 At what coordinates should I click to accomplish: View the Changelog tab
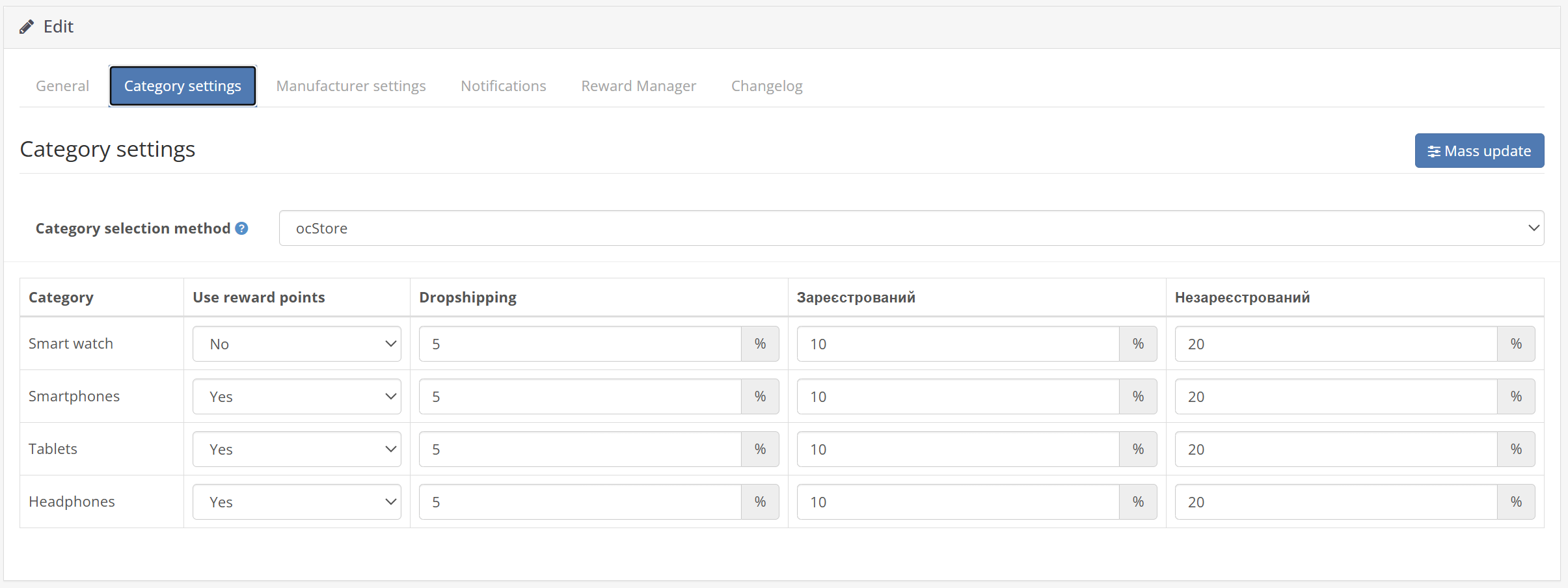(x=767, y=86)
